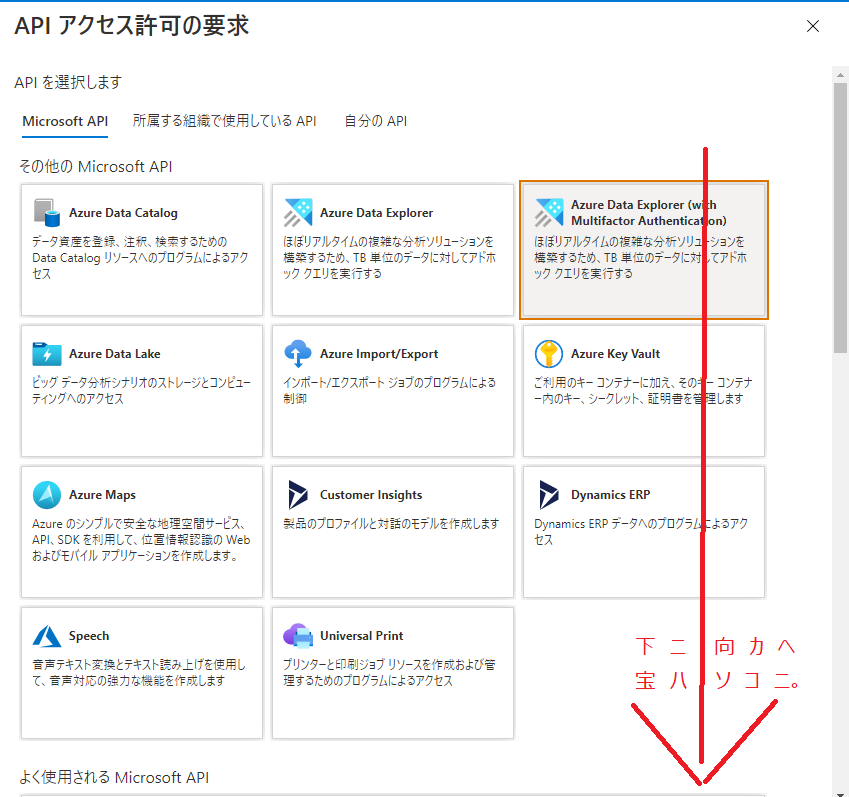This screenshot has height=797, width=849.
Task: Click the Speech service icon
Action: (x=46, y=636)
